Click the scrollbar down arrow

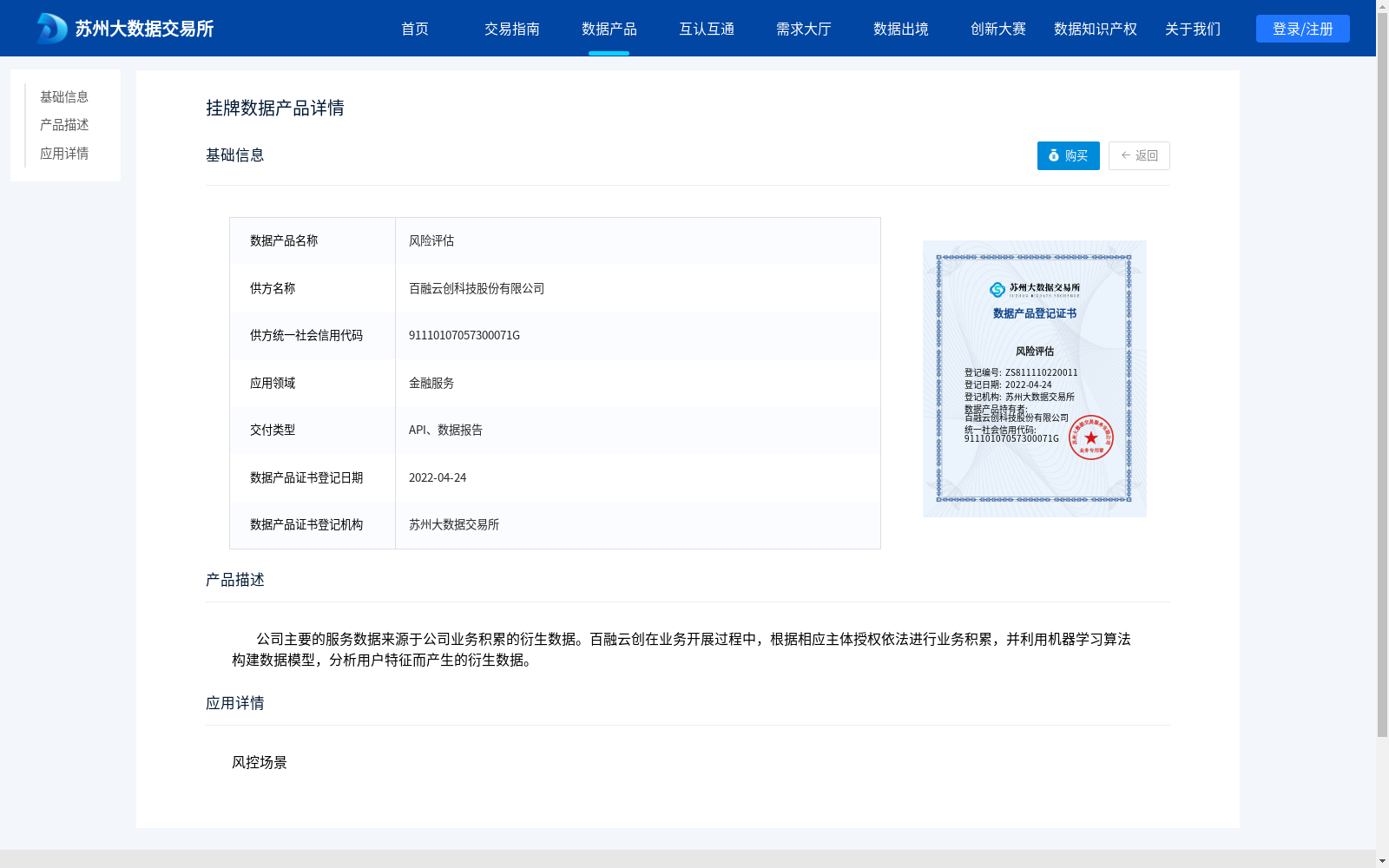1382,861
